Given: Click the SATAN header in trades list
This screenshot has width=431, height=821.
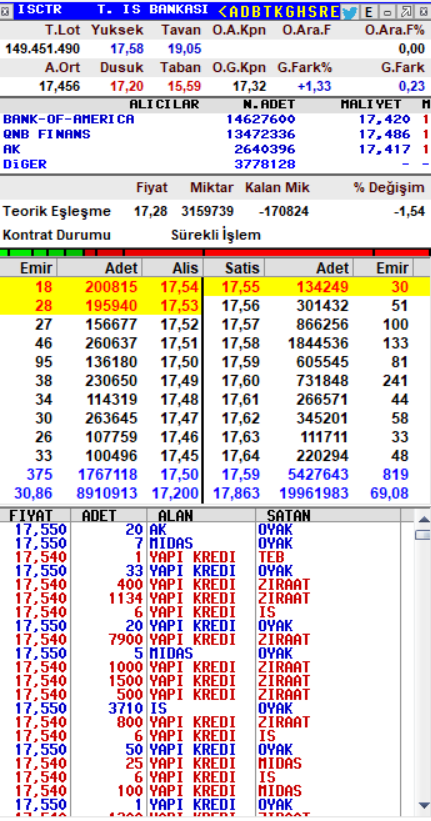Looking at the screenshot, I should click(x=288, y=515).
